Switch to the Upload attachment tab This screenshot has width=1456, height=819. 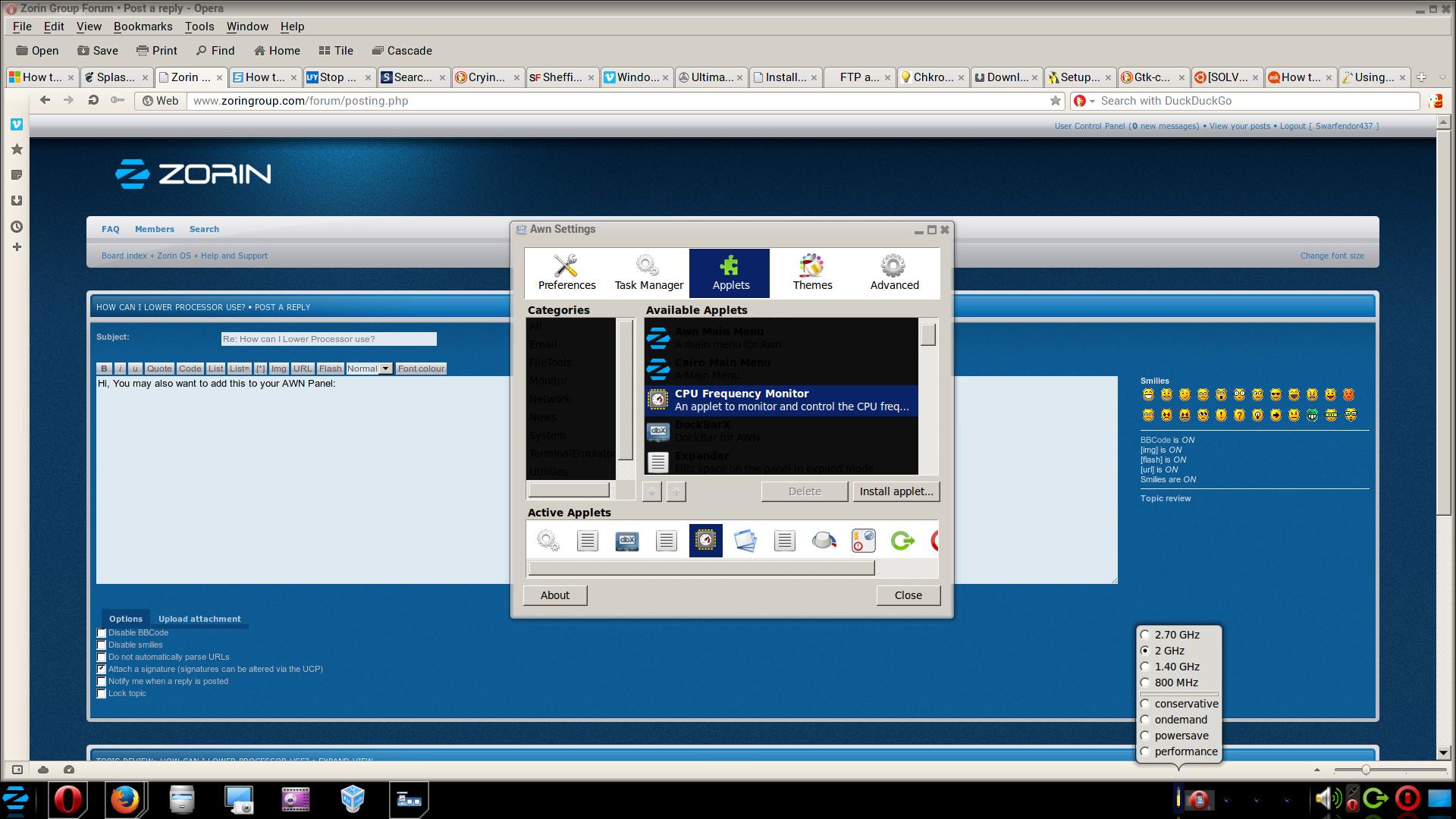(199, 619)
